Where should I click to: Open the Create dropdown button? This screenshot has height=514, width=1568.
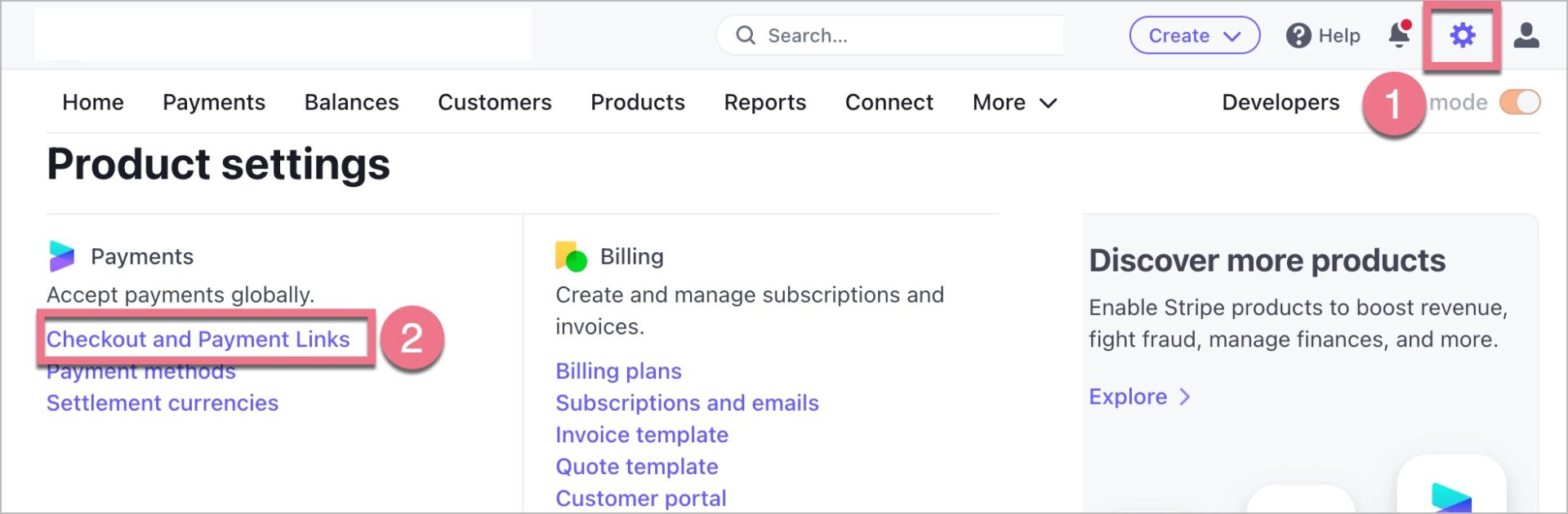(x=1194, y=36)
